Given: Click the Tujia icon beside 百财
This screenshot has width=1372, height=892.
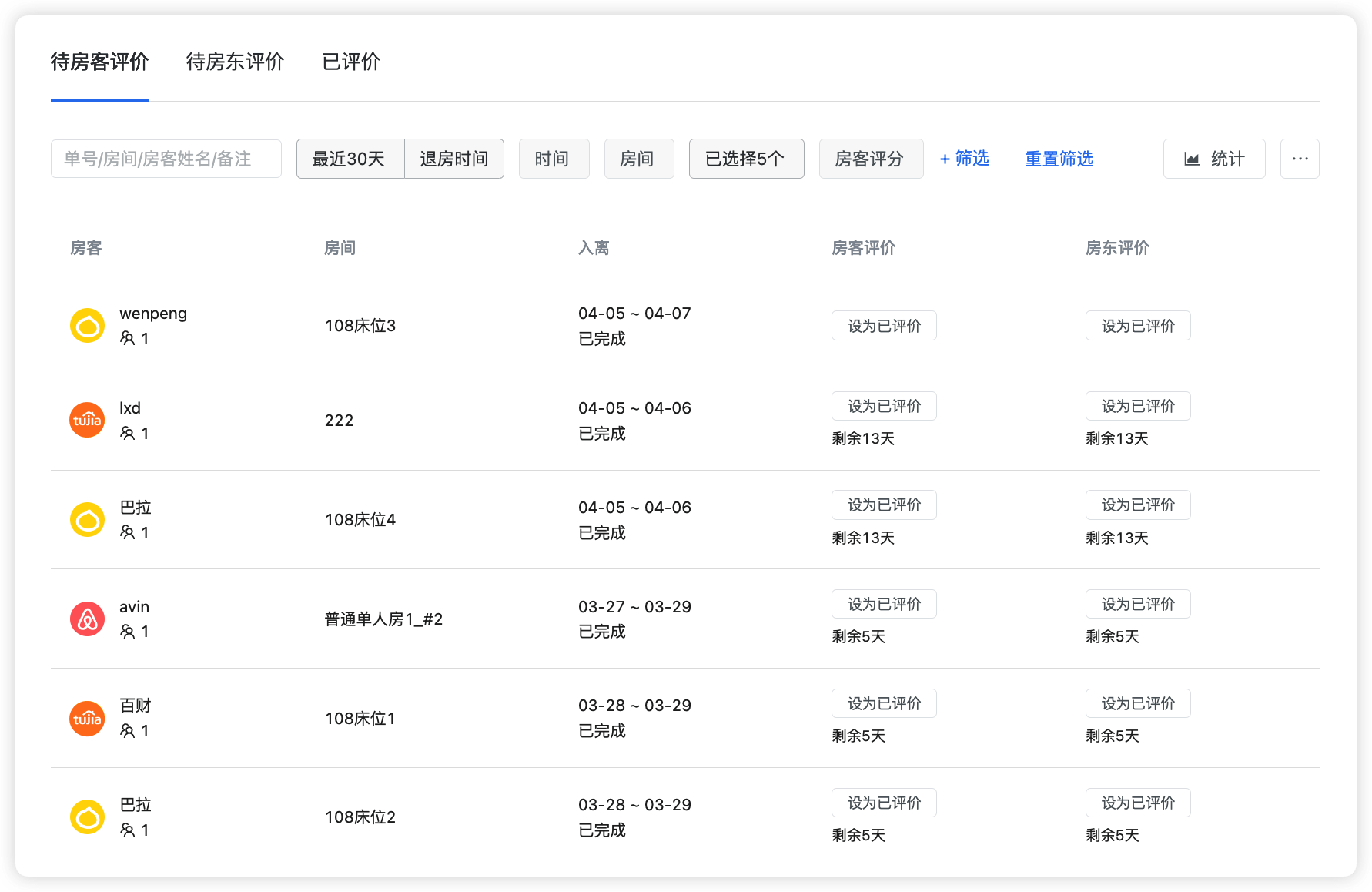Looking at the screenshot, I should [87, 719].
